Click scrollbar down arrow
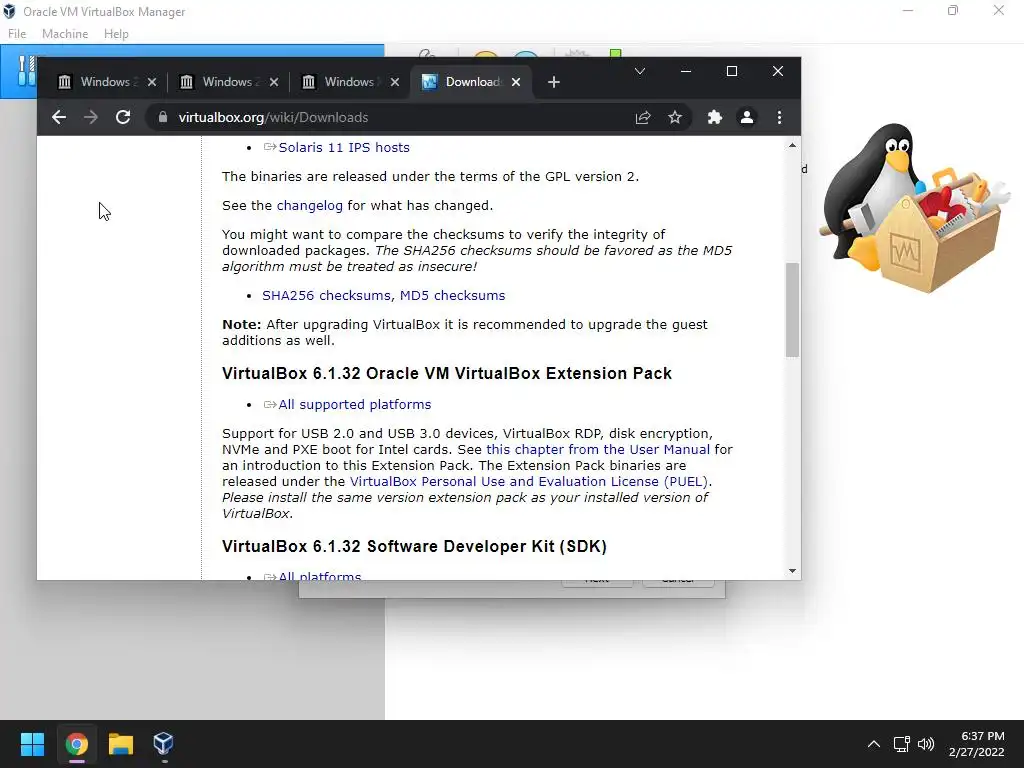Screen dimensions: 1024x768 [792, 571]
